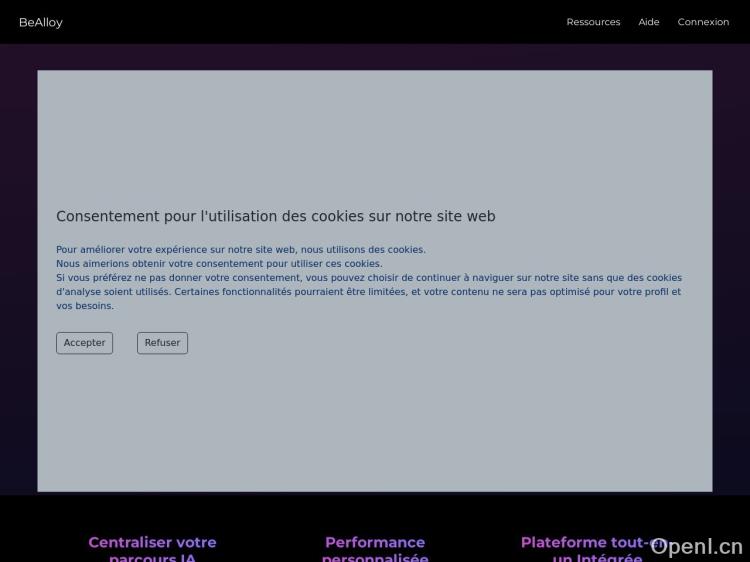Screen dimensions: 750x562
Task: Click the dark purple backdrop left of dialog
Action: coord(18,280)
